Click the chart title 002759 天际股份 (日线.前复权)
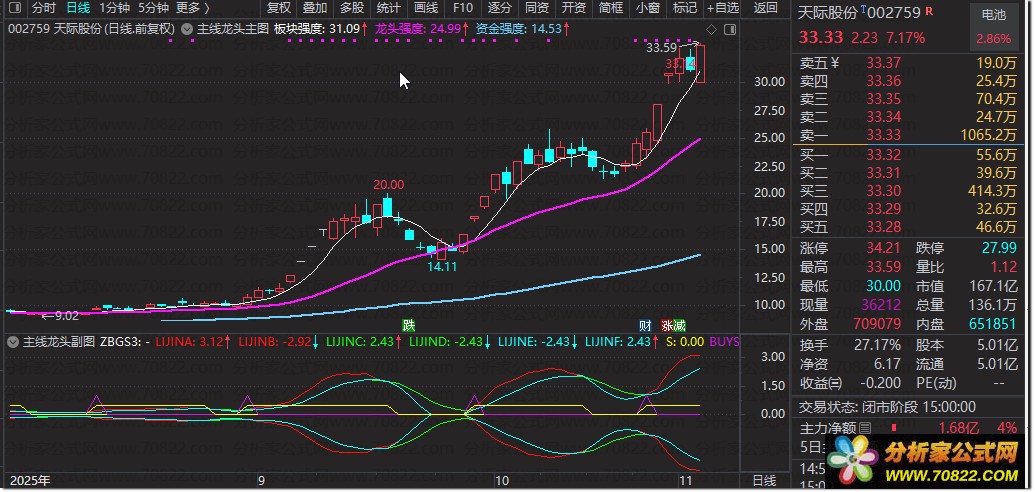This screenshot has height=492, width=1035. (91, 29)
